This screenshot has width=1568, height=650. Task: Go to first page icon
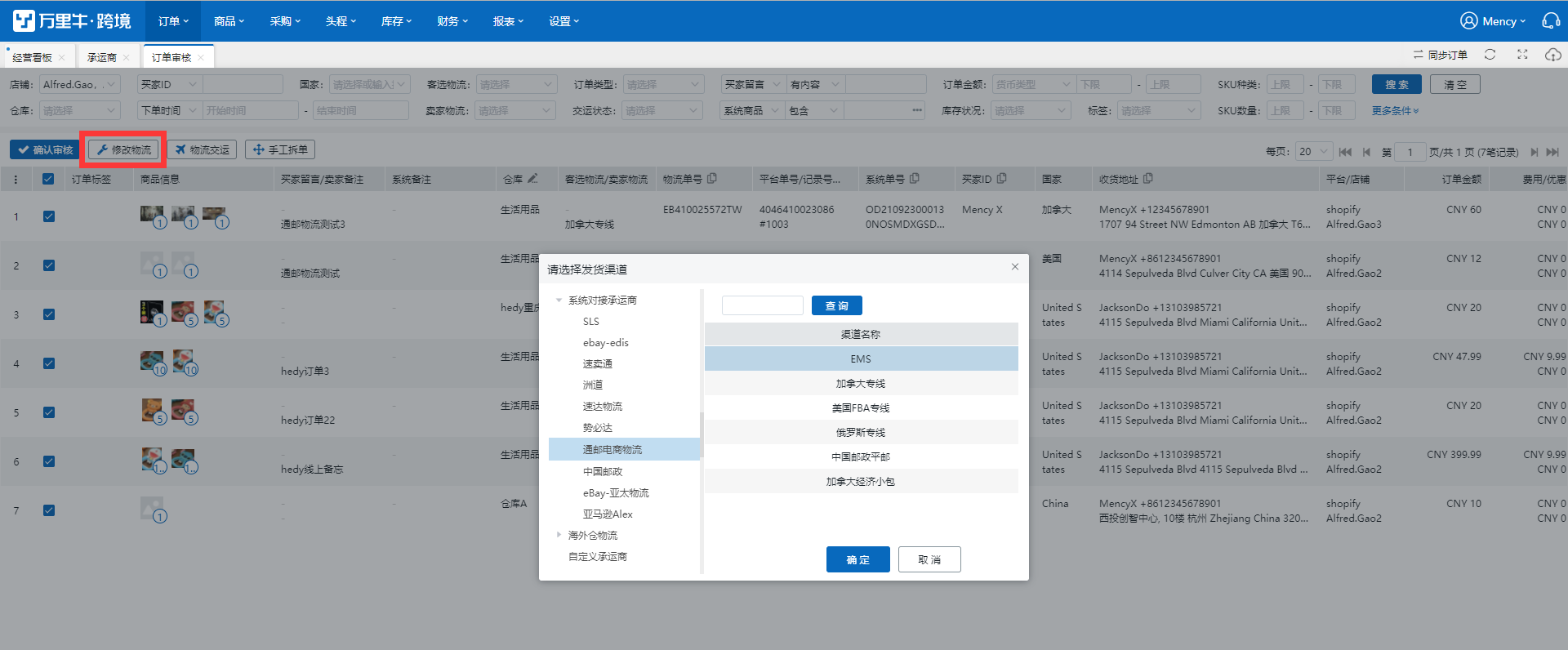1345,152
